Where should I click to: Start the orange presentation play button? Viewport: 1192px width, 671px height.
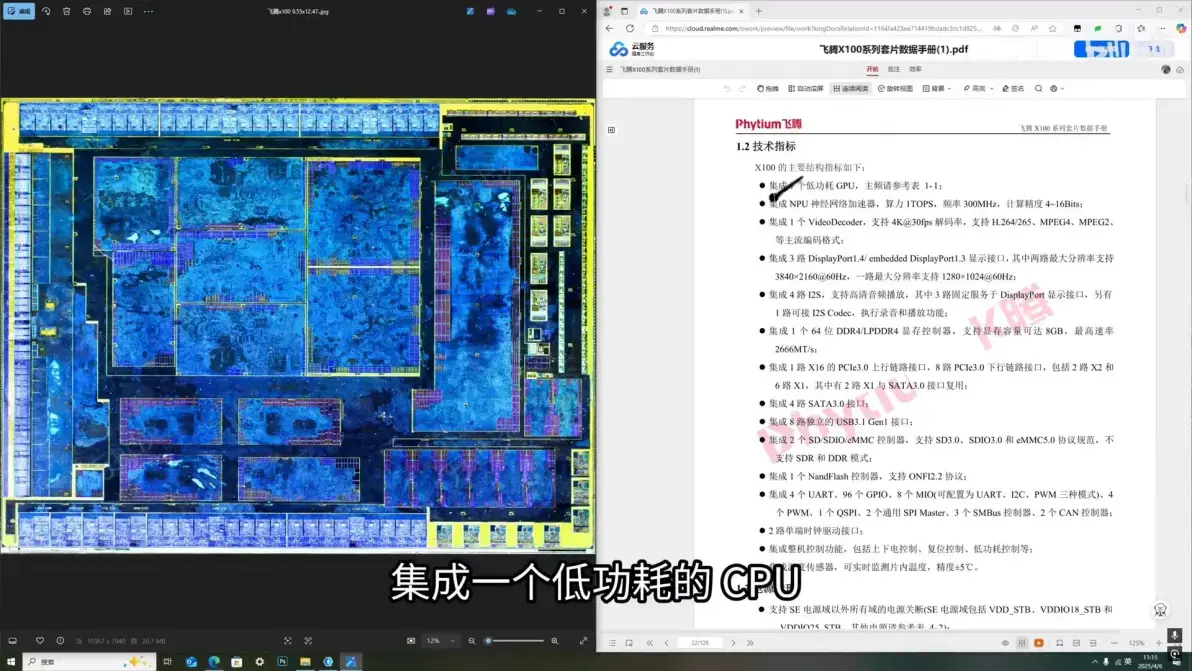click(x=1039, y=643)
